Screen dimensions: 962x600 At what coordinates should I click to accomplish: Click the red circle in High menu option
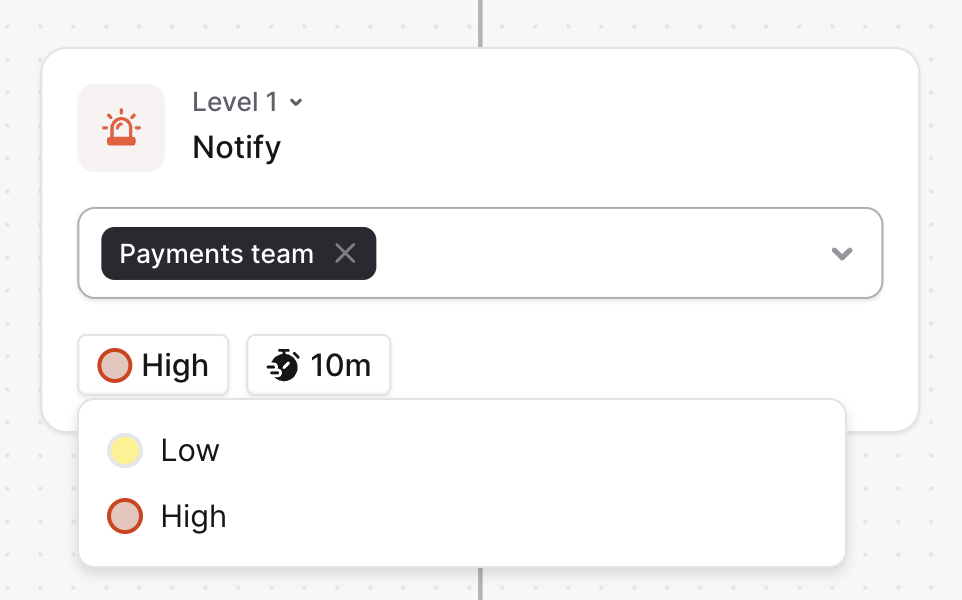click(x=124, y=517)
